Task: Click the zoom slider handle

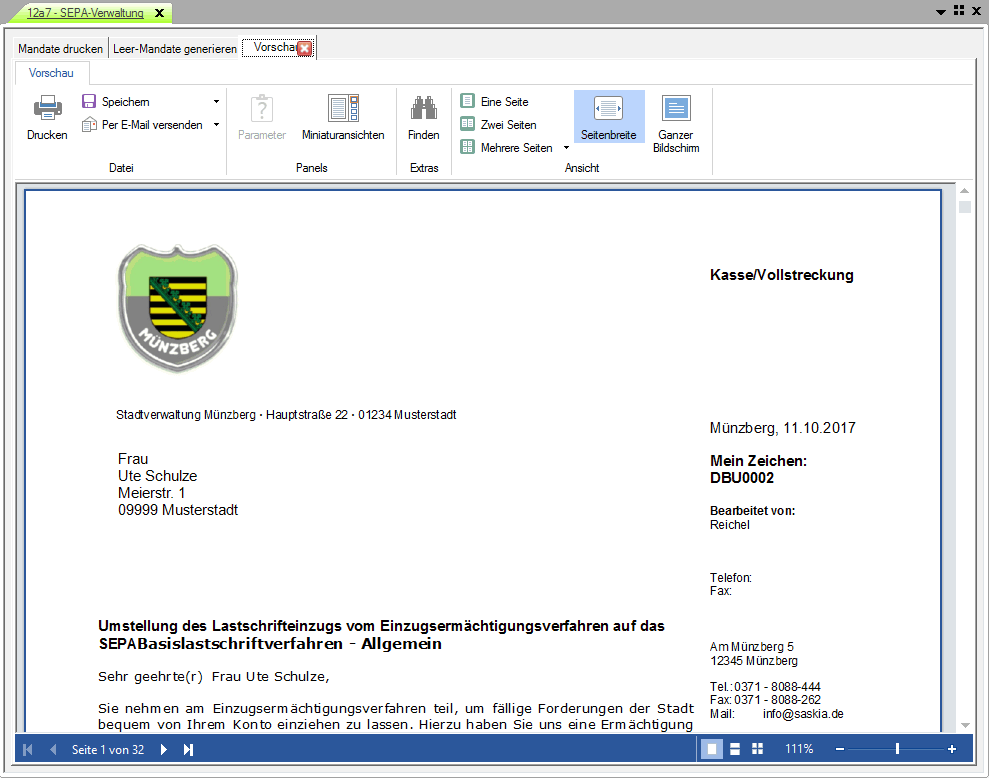Action: (x=897, y=749)
